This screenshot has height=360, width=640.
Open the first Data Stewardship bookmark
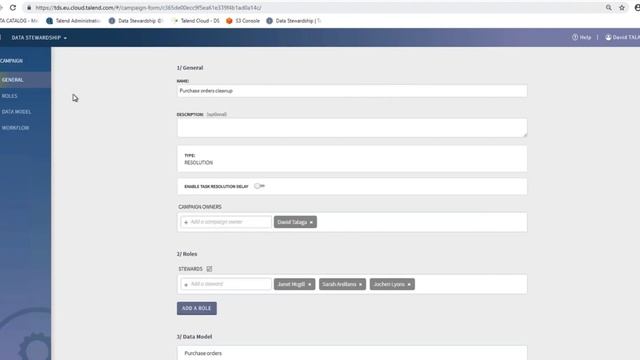(136, 21)
